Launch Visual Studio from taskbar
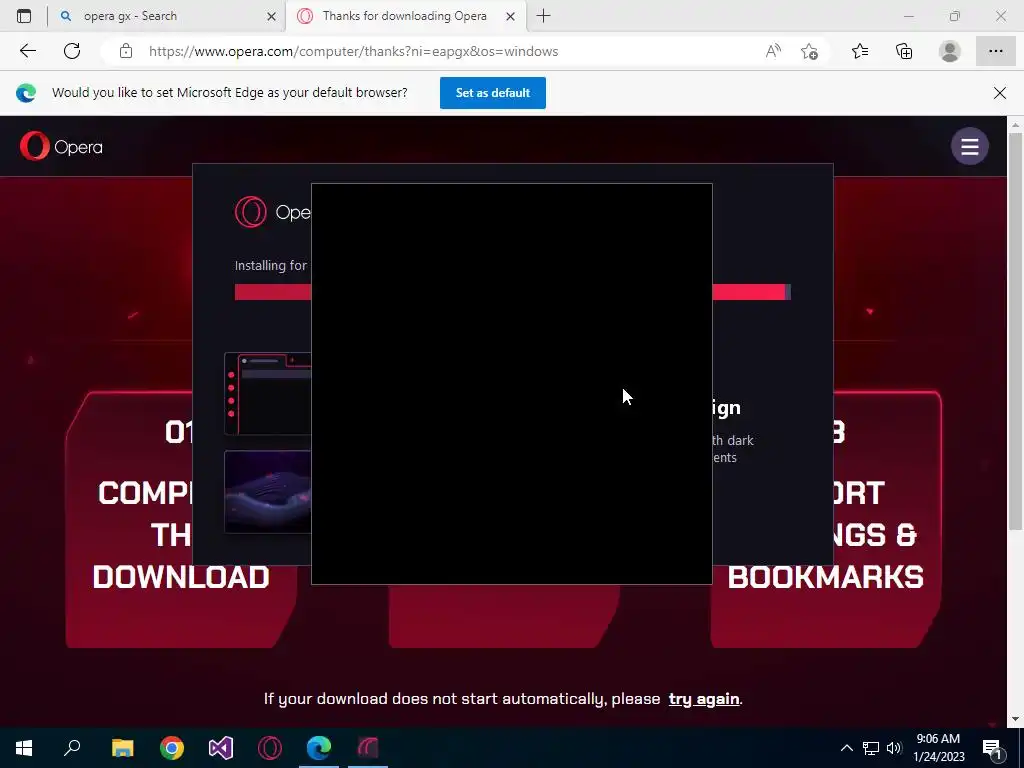 221,748
